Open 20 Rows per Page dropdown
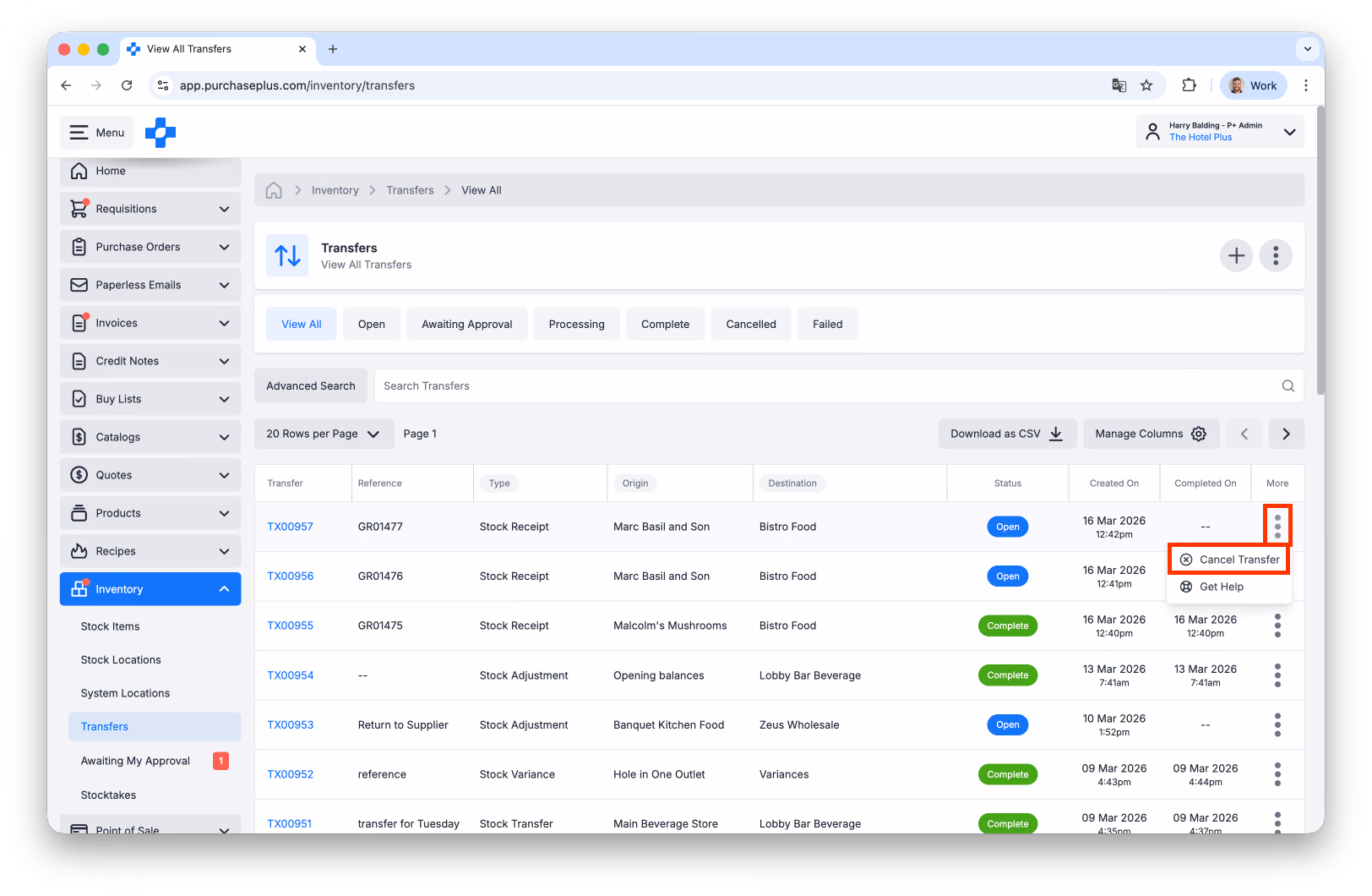The height and width of the screenshot is (896, 1372). tap(324, 434)
